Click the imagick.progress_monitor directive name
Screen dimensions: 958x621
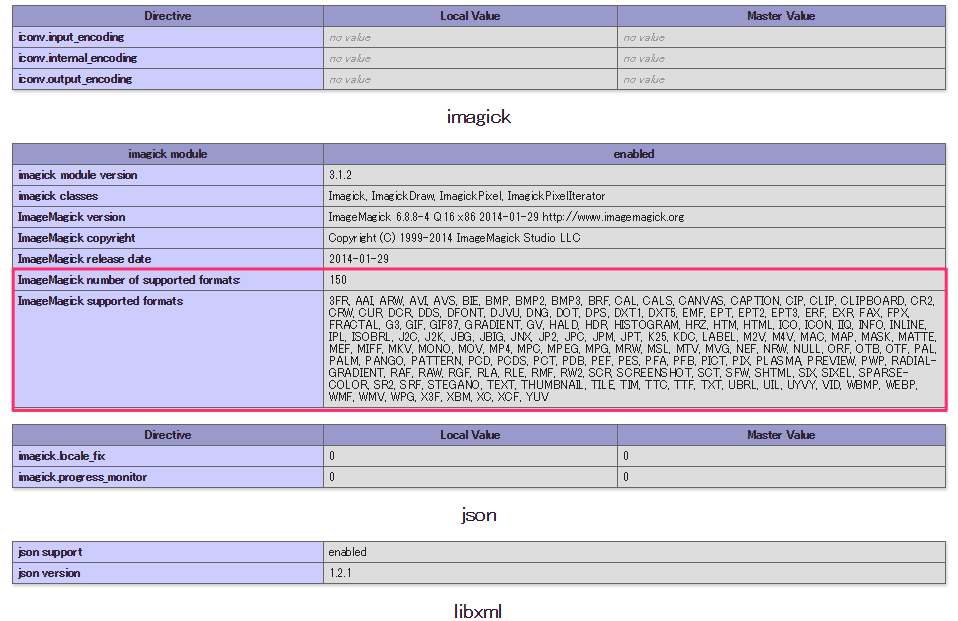pyautogui.click(x=82, y=477)
